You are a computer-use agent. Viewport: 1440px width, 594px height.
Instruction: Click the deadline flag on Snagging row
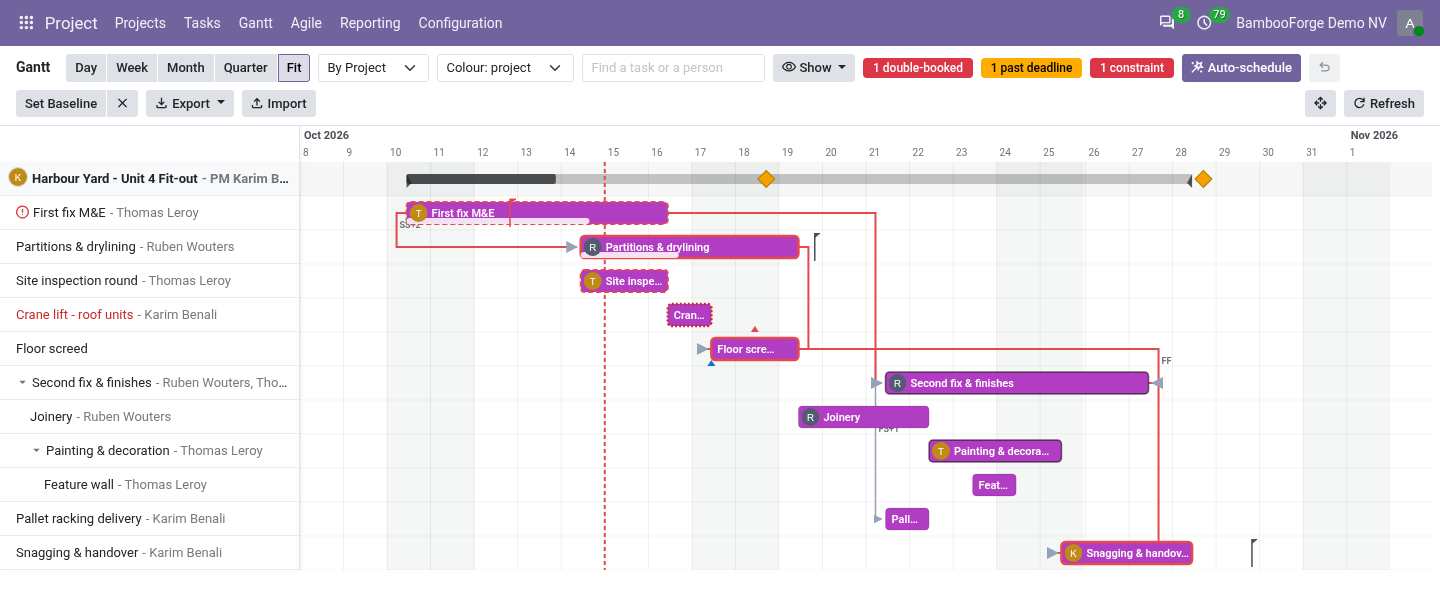click(x=1253, y=553)
